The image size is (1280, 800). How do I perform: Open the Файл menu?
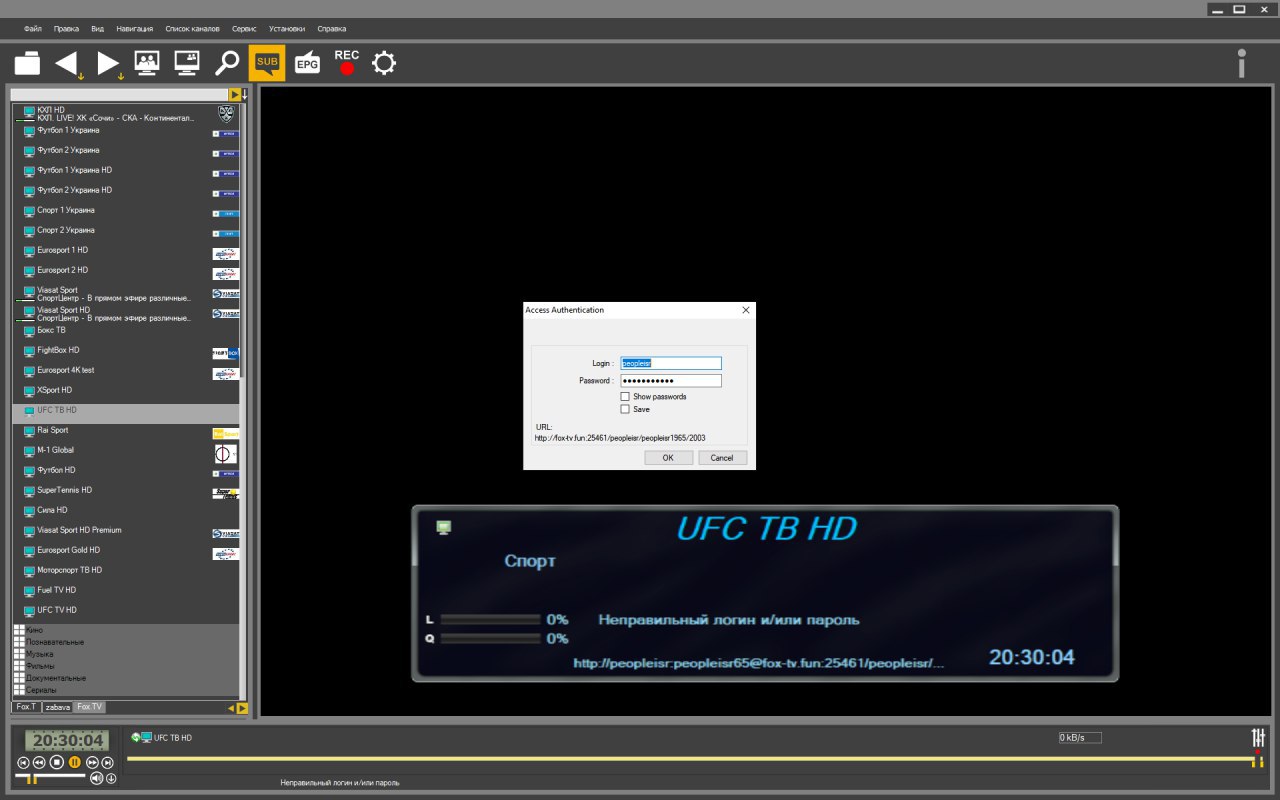tap(33, 29)
